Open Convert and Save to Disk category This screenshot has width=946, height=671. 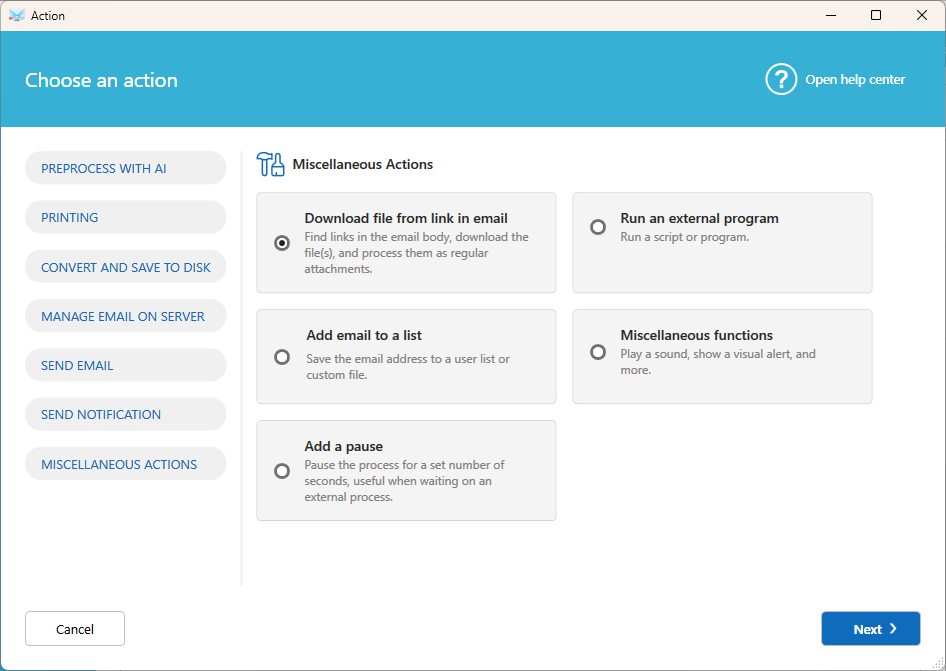click(125, 267)
